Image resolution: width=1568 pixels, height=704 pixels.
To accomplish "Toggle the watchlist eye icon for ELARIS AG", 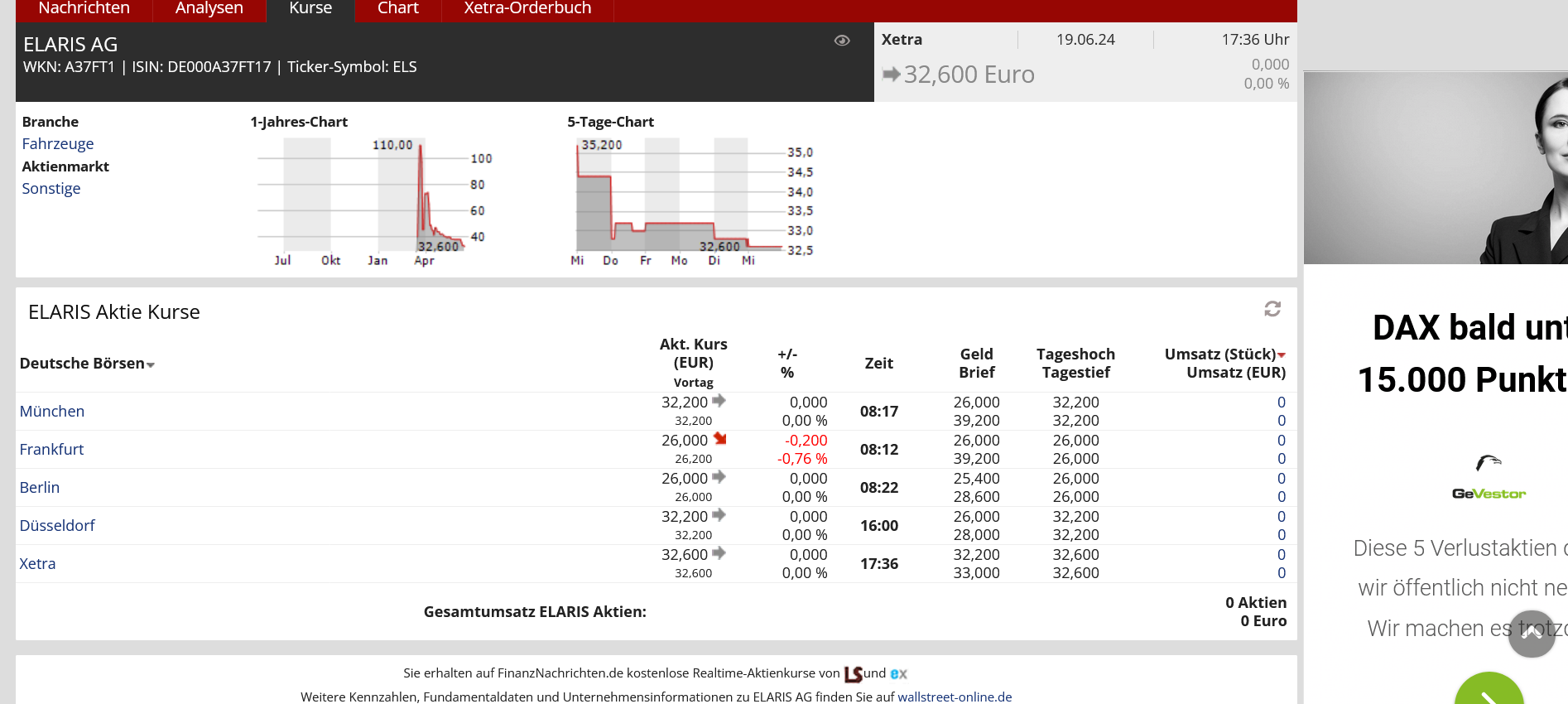I will point(842,41).
